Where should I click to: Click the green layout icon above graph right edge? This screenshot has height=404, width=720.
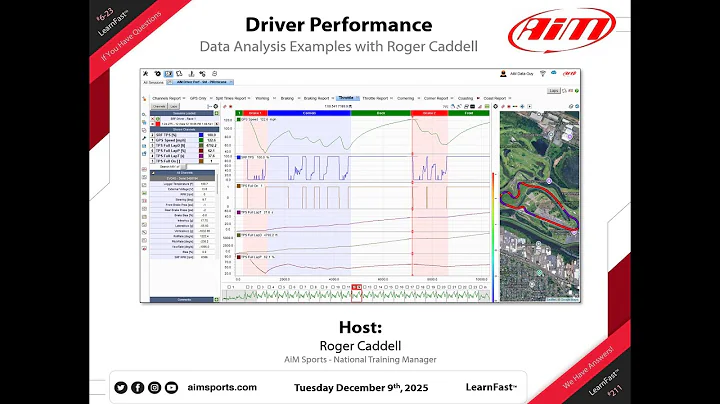[x=487, y=106]
